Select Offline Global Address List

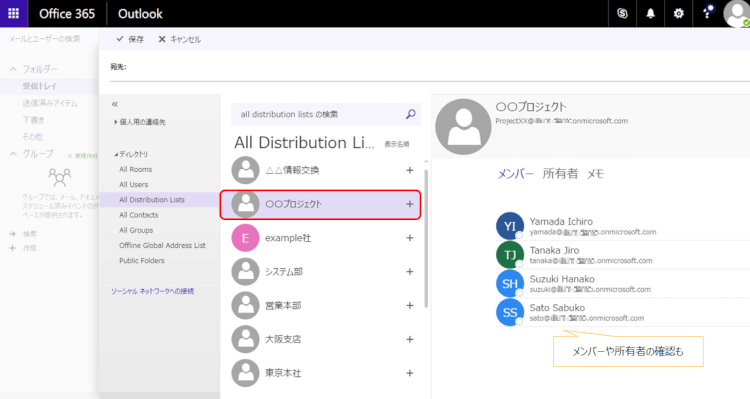coord(162,245)
